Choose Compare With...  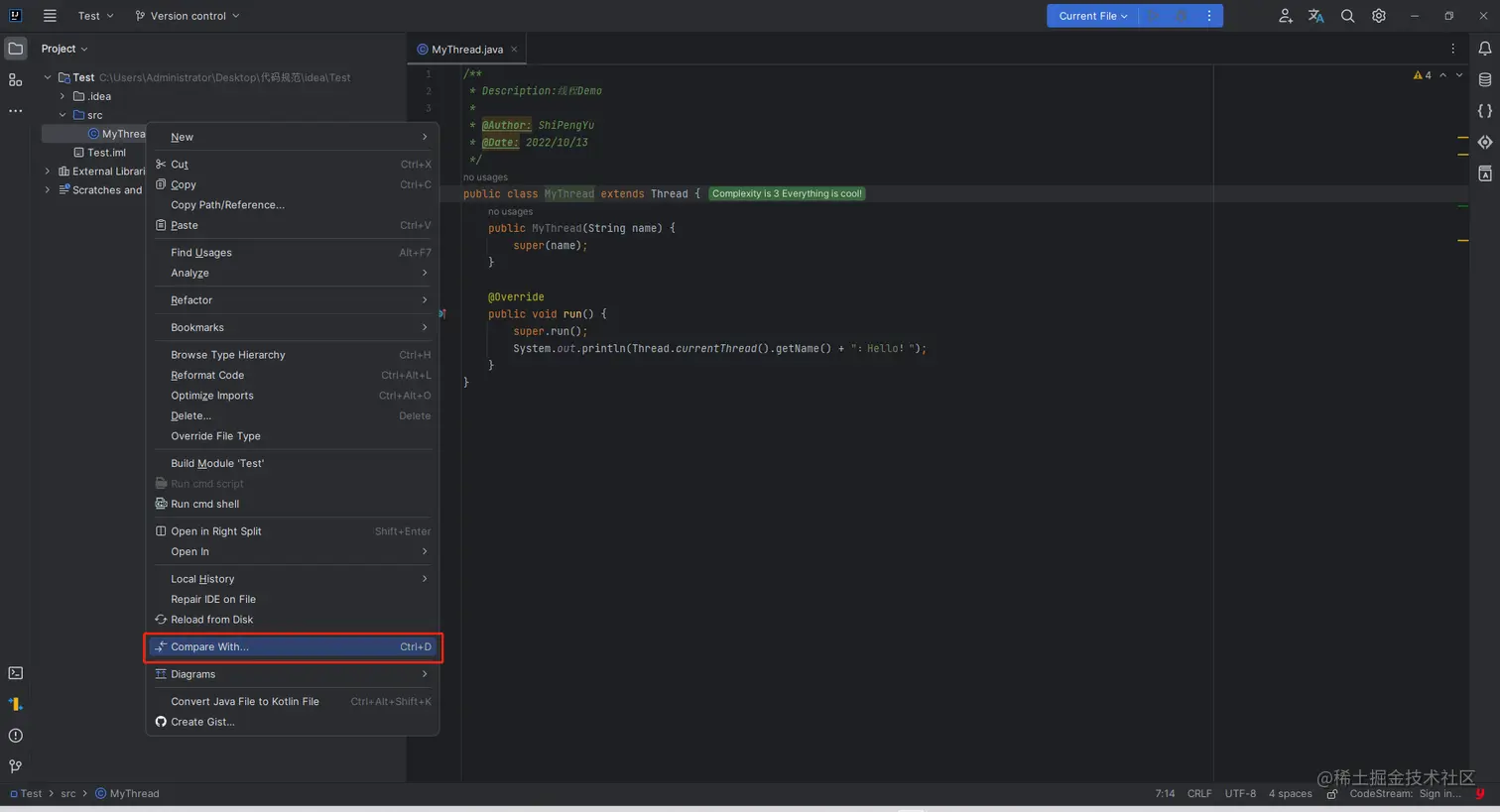point(293,646)
